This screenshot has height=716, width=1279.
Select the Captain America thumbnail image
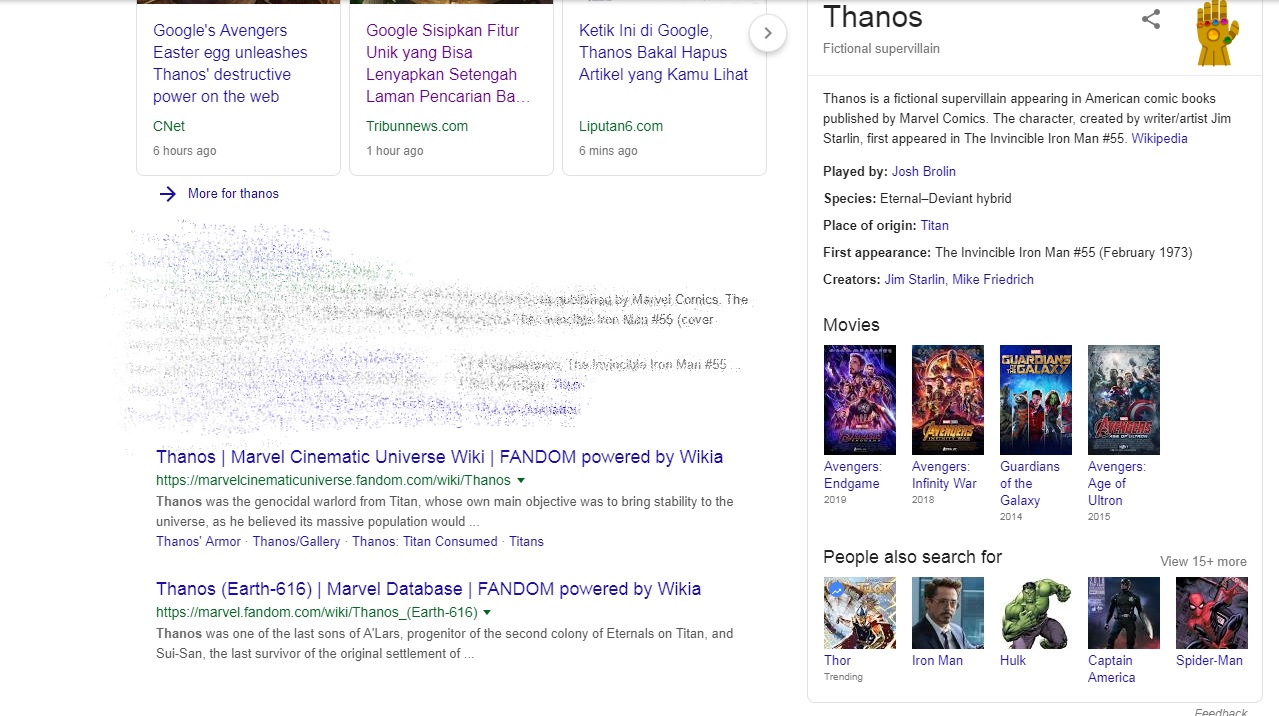point(1124,613)
